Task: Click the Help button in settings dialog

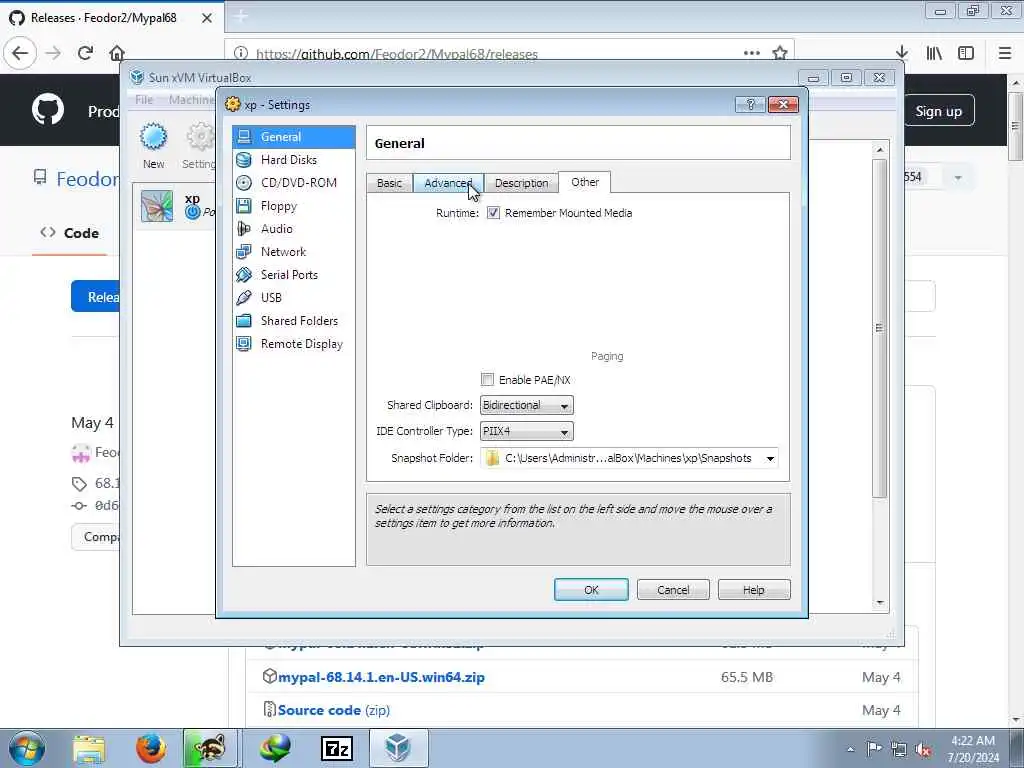Action: pyautogui.click(x=754, y=590)
